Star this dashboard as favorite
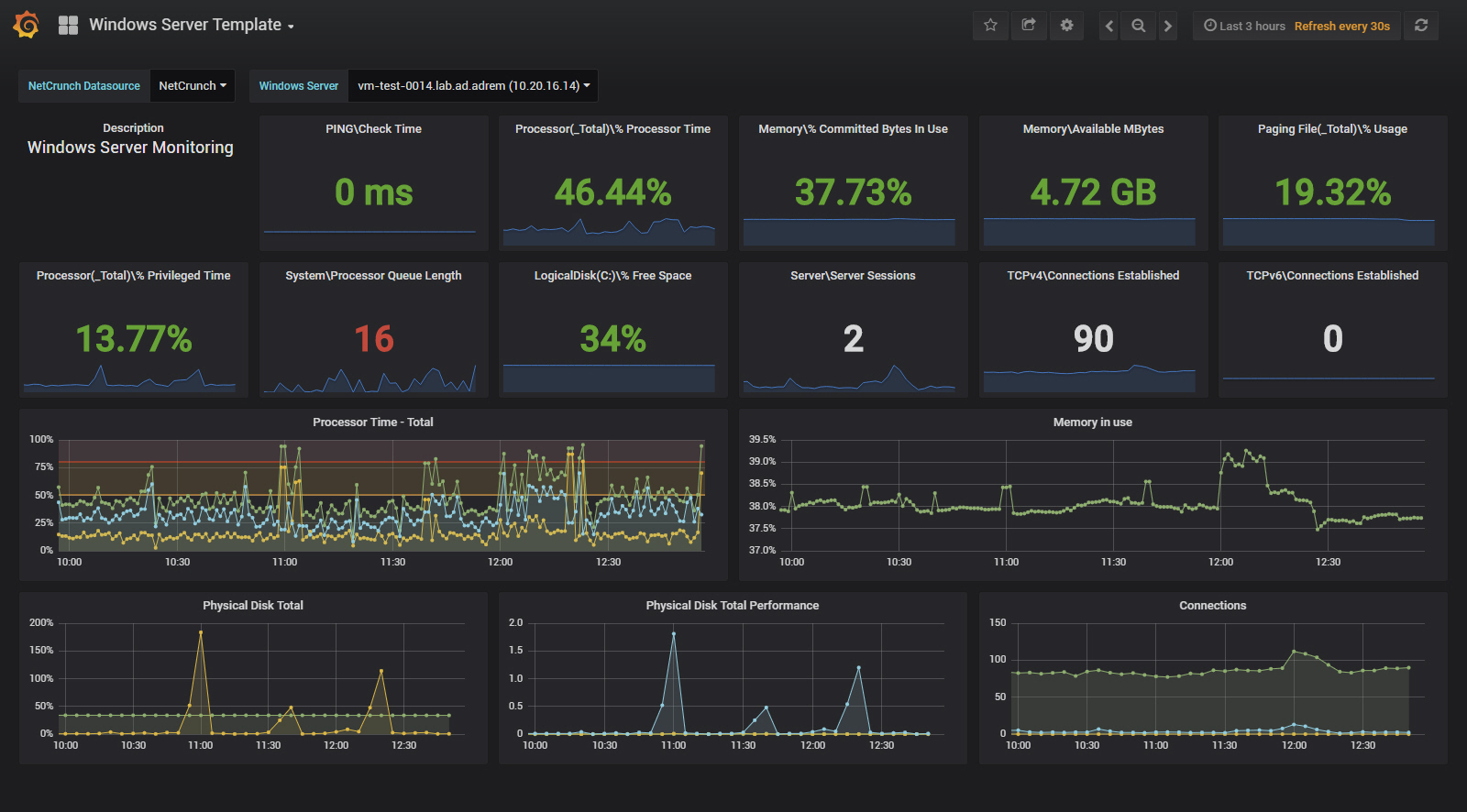 tap(990, 26)
